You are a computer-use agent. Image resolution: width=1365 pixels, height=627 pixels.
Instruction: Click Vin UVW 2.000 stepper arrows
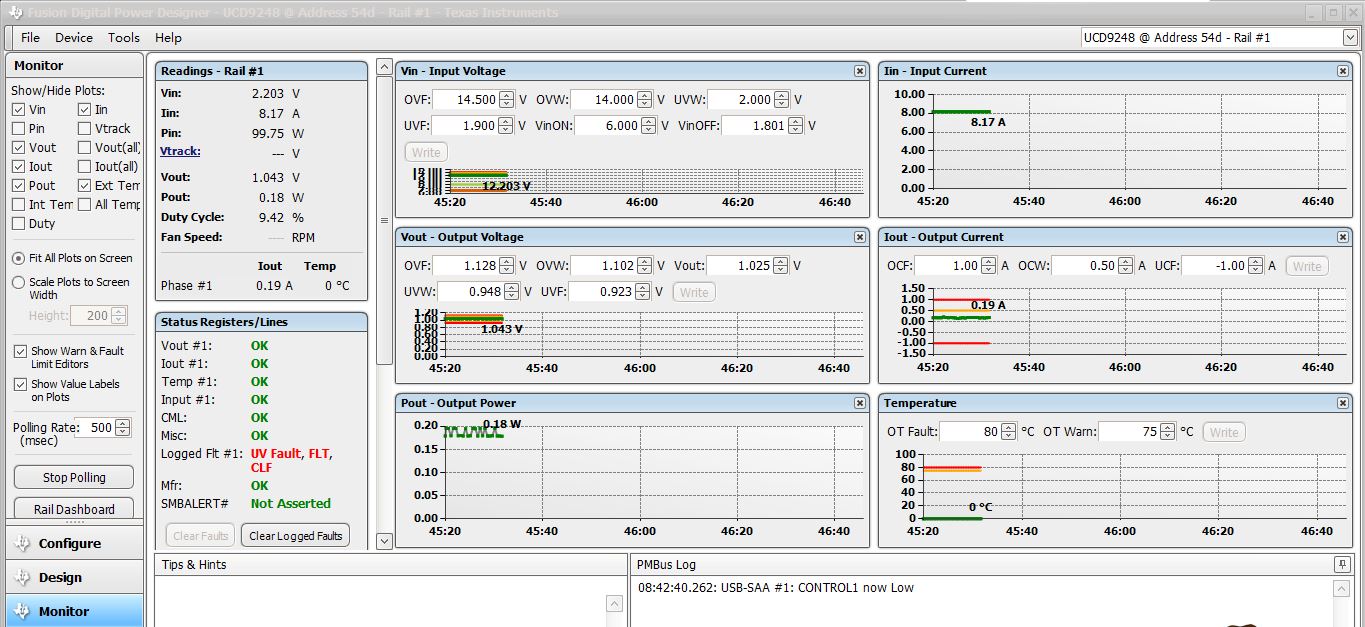click(781, 100)
